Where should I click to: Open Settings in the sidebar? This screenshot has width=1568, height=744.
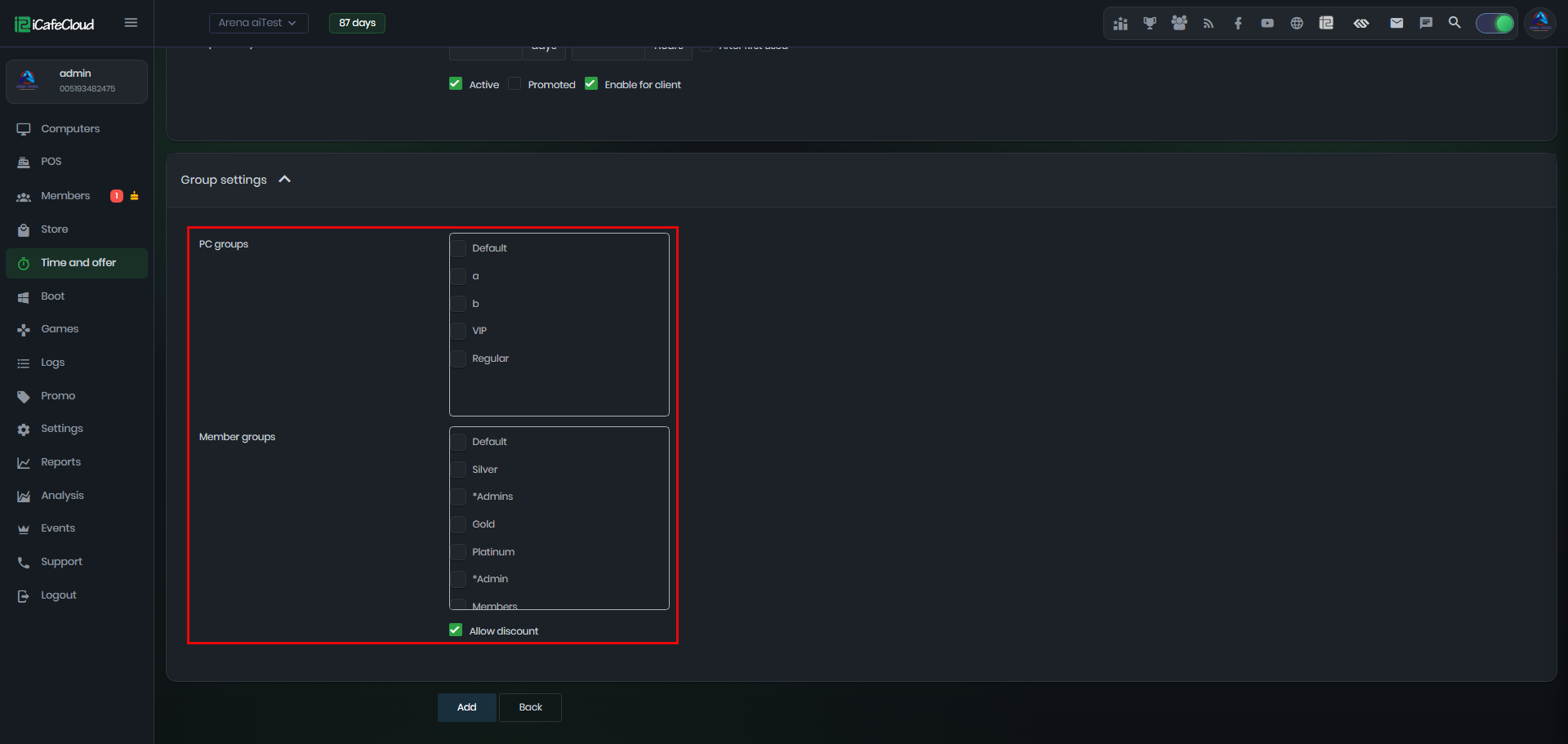[77, 429]
